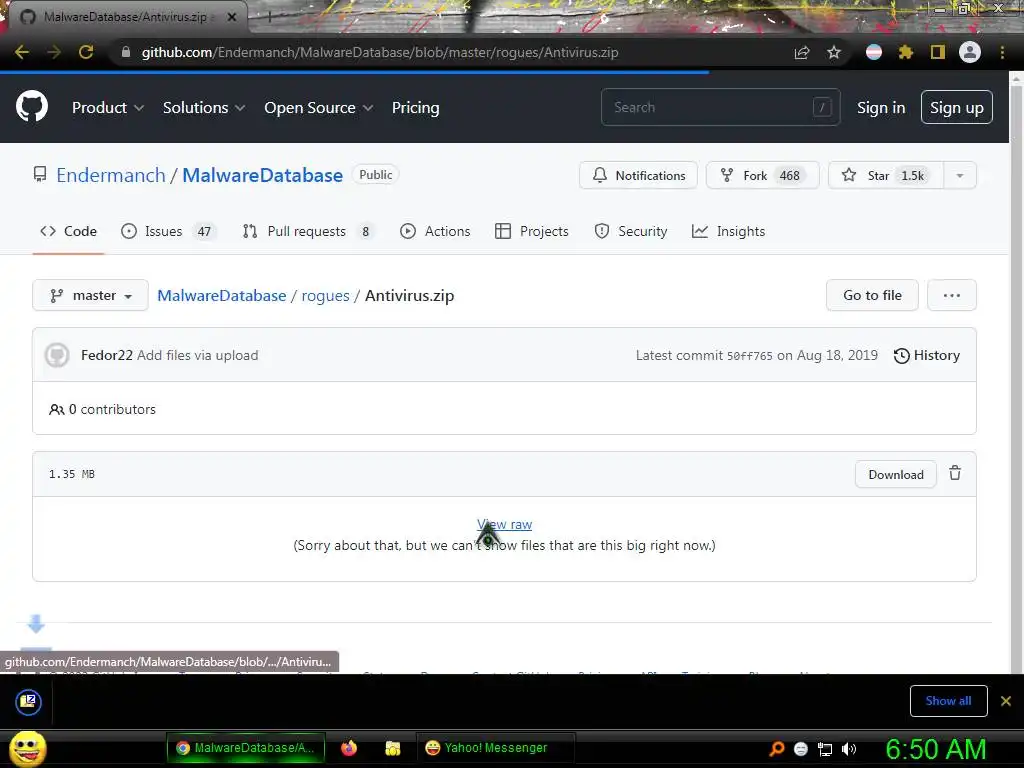Expand the Solutions menu
This screenshot has width=1024, height=768.
[204, 108]
